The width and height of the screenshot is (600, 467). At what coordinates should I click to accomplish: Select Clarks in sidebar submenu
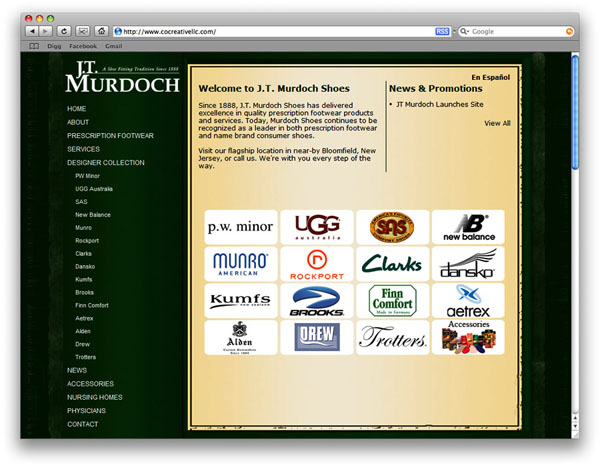click(83, 253)
